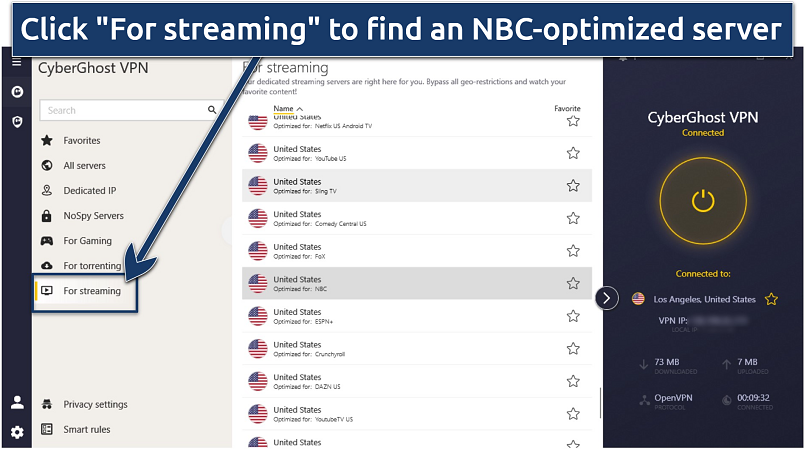Sort servers by the Name column header
Viewport: 806px width, 450px height.
point(288,108)
